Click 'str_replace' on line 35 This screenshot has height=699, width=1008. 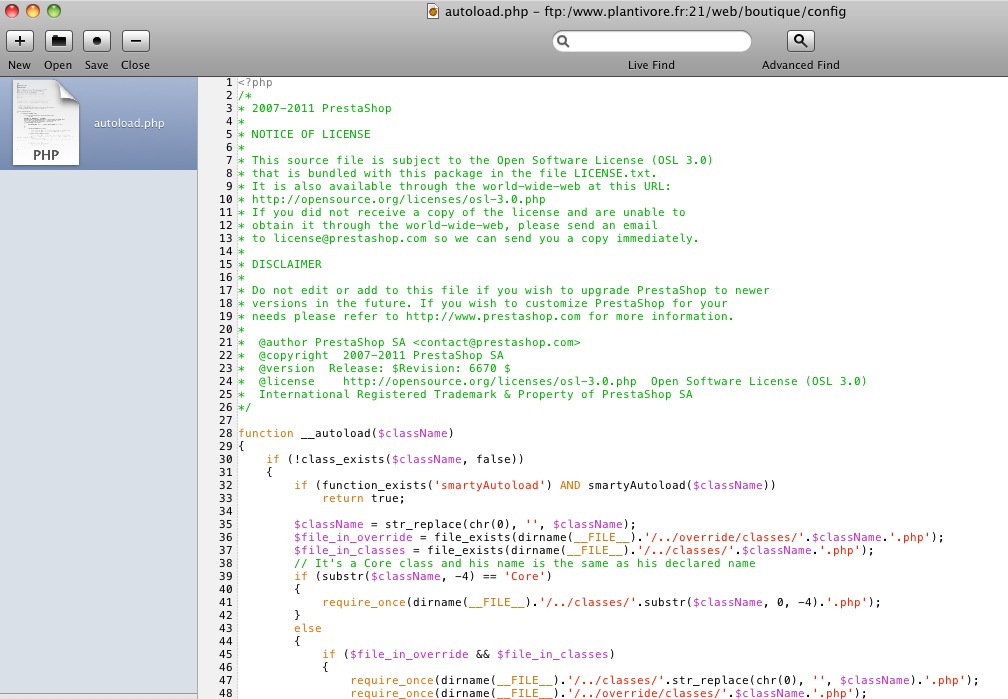tap(423, 524)
